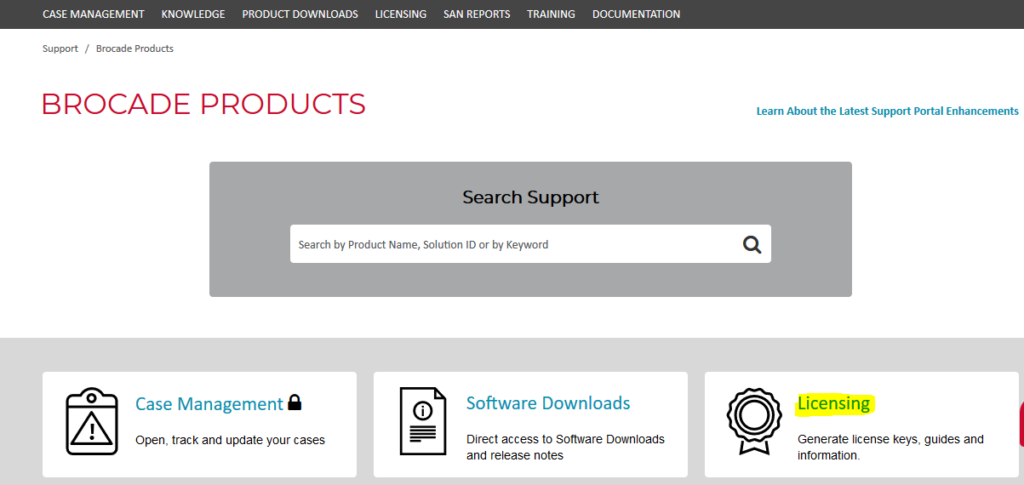Open the Case Management menu in the top bar
Viewport: 1024px width, 485px height.
93,14
